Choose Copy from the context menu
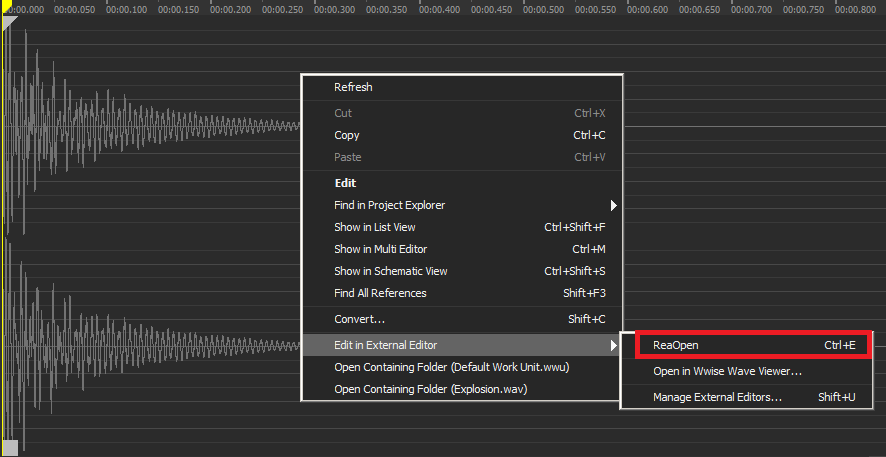The height and width of the screenshot is (457, 886). tap(462, 135)
